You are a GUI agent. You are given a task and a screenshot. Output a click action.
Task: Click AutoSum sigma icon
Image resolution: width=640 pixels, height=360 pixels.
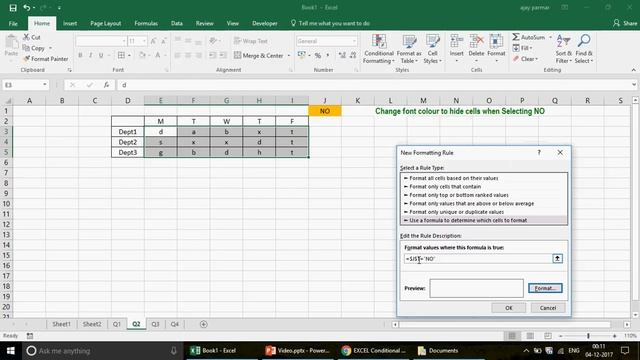coord(516,37)
